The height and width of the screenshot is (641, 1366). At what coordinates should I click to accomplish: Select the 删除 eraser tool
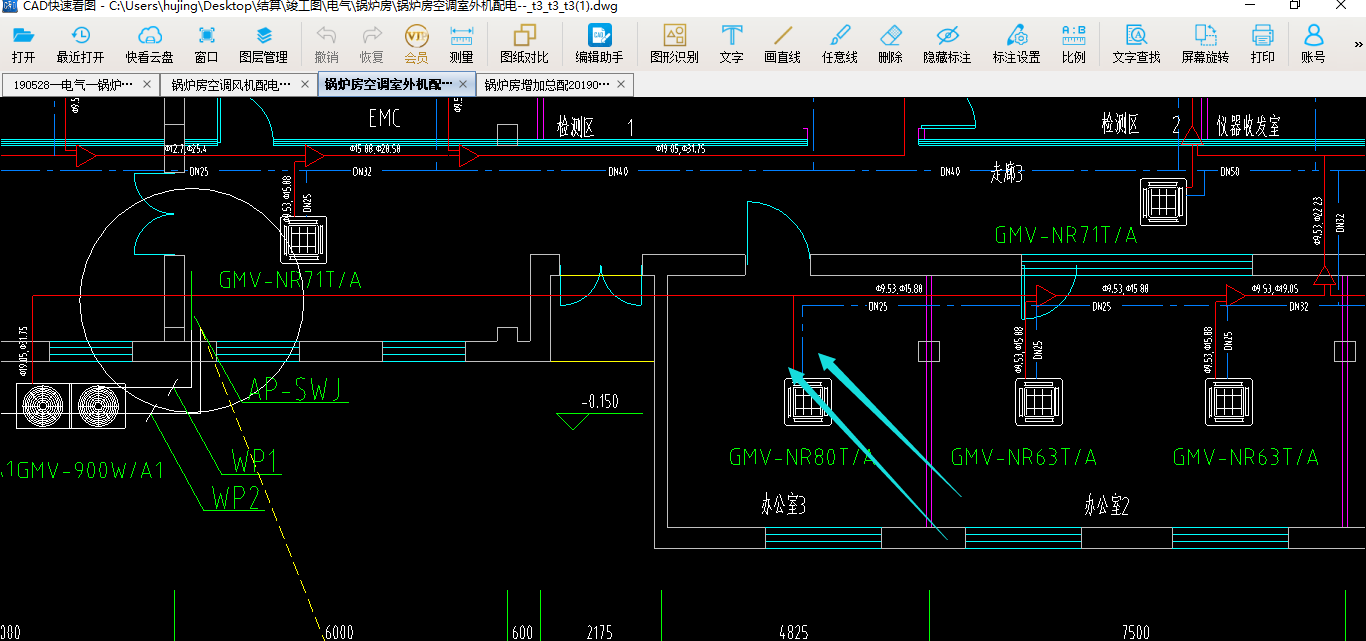[x=890, y=45]
